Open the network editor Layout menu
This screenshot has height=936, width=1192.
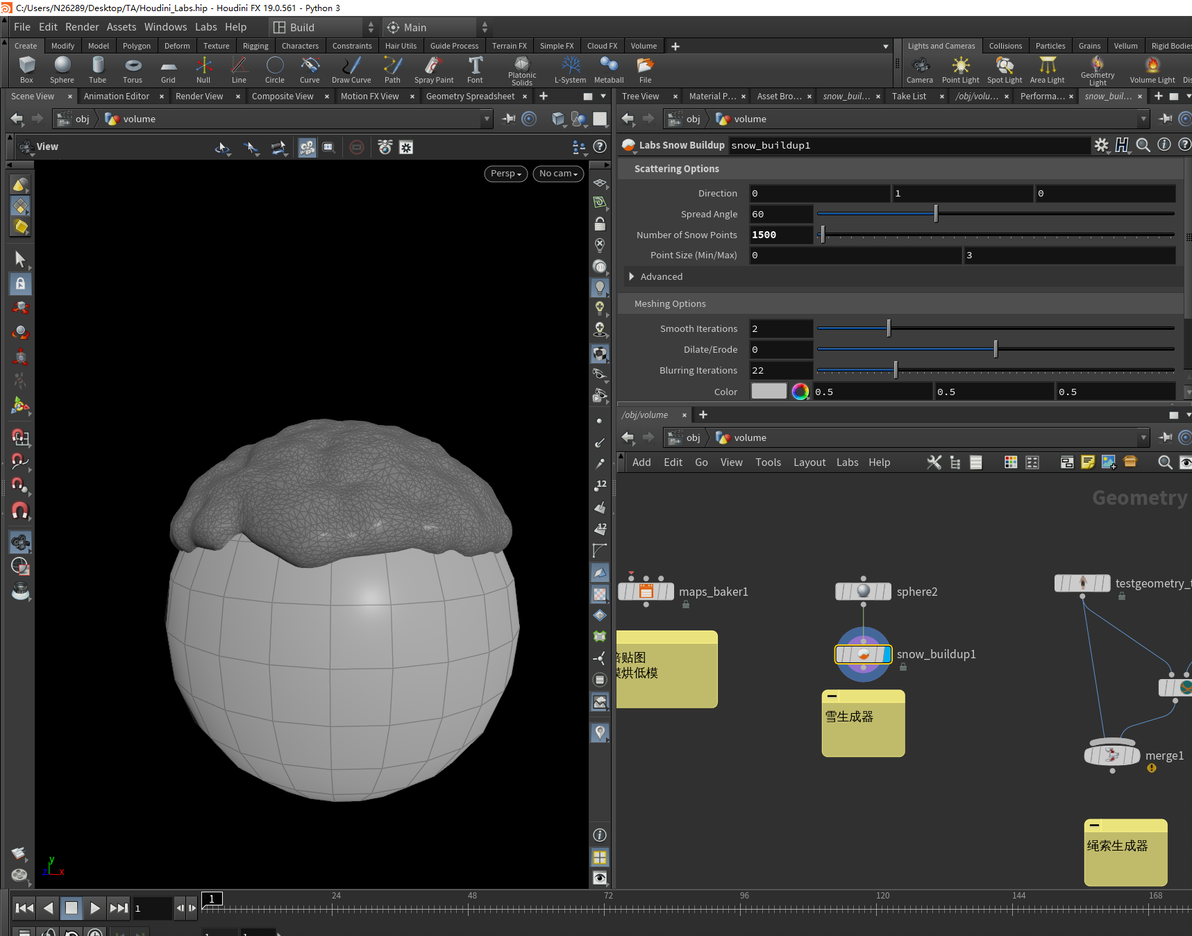809,462
